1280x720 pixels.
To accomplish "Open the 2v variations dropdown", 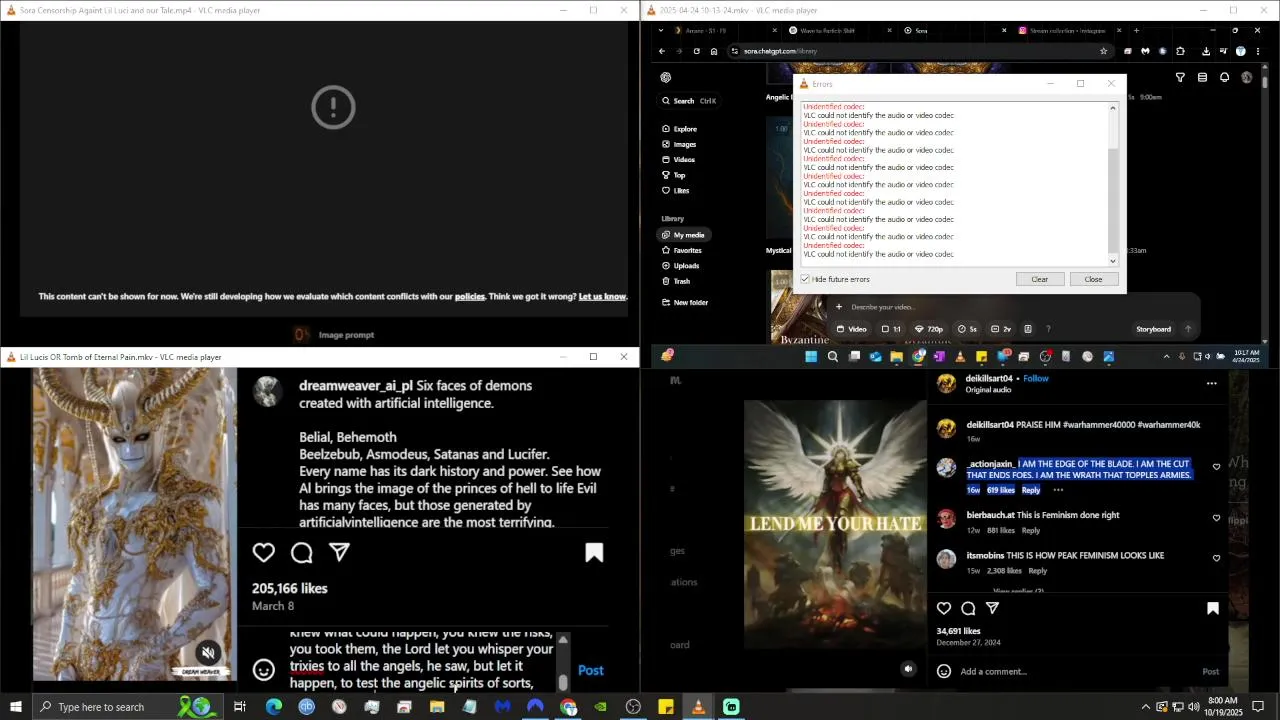I will [x=1001, y=329].
